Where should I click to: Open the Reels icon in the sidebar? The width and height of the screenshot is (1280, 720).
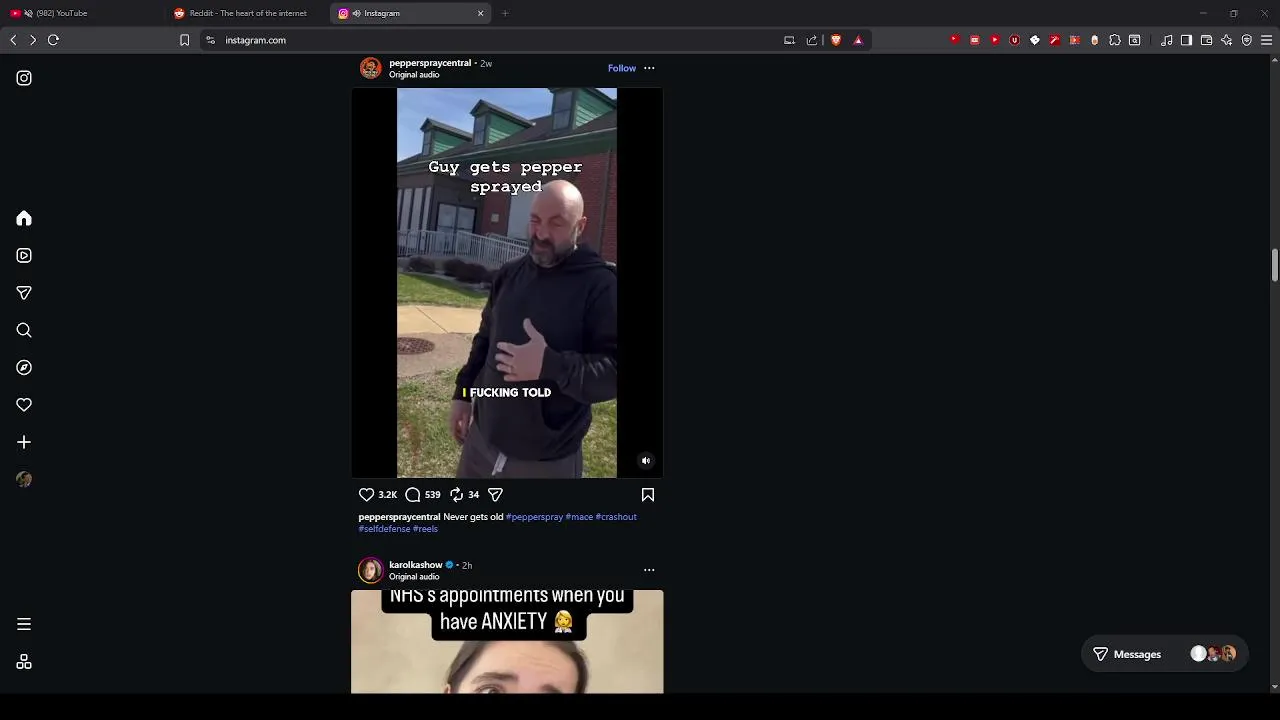click(24, 256)
